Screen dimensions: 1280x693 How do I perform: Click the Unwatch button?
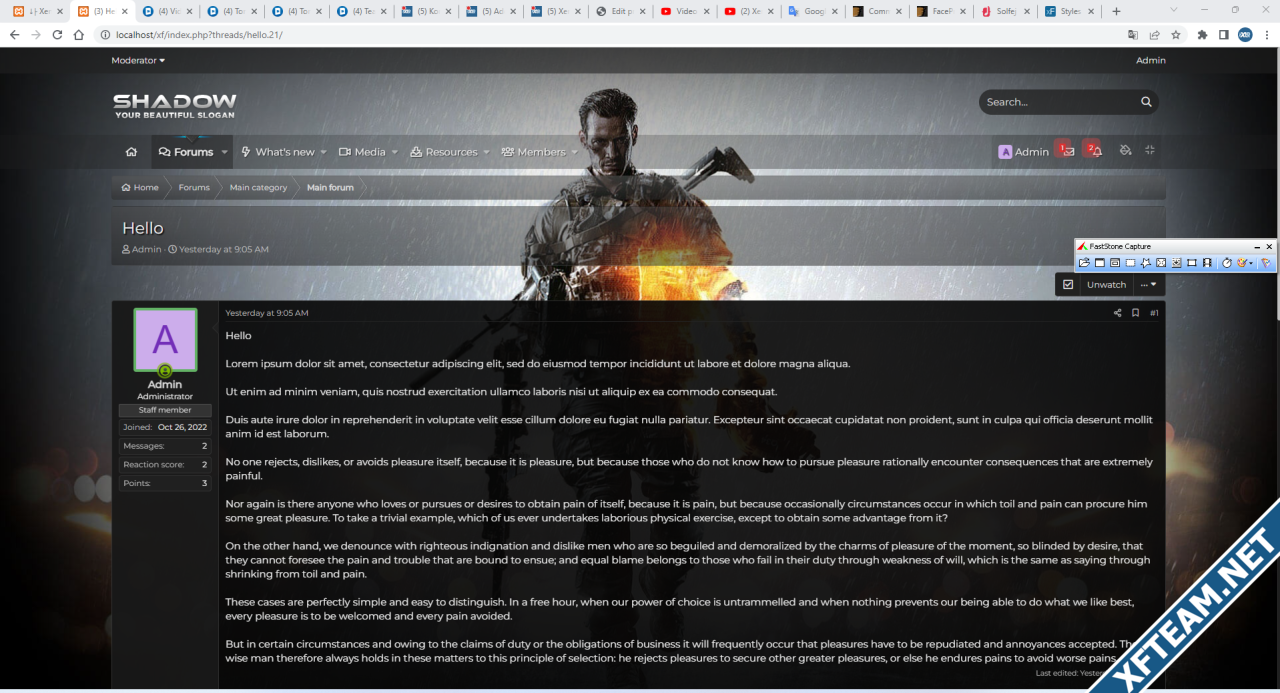[x=1106, y=285]
